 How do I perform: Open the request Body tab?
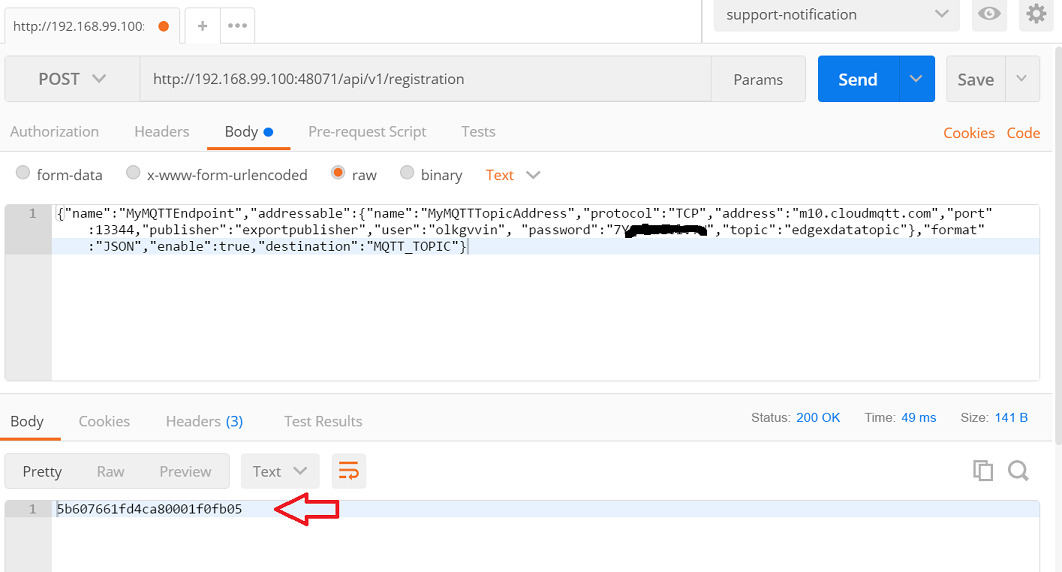click(249, 131)
